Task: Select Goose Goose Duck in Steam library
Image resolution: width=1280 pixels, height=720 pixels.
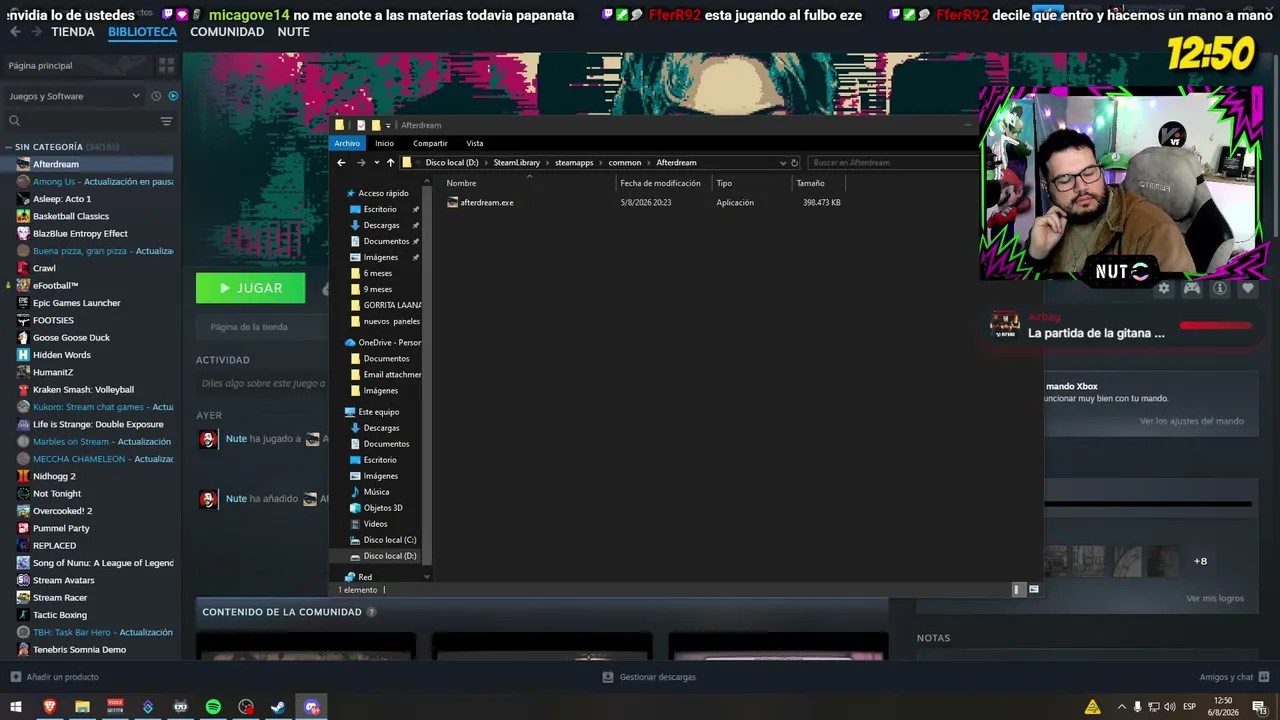Action: point(71,337)
